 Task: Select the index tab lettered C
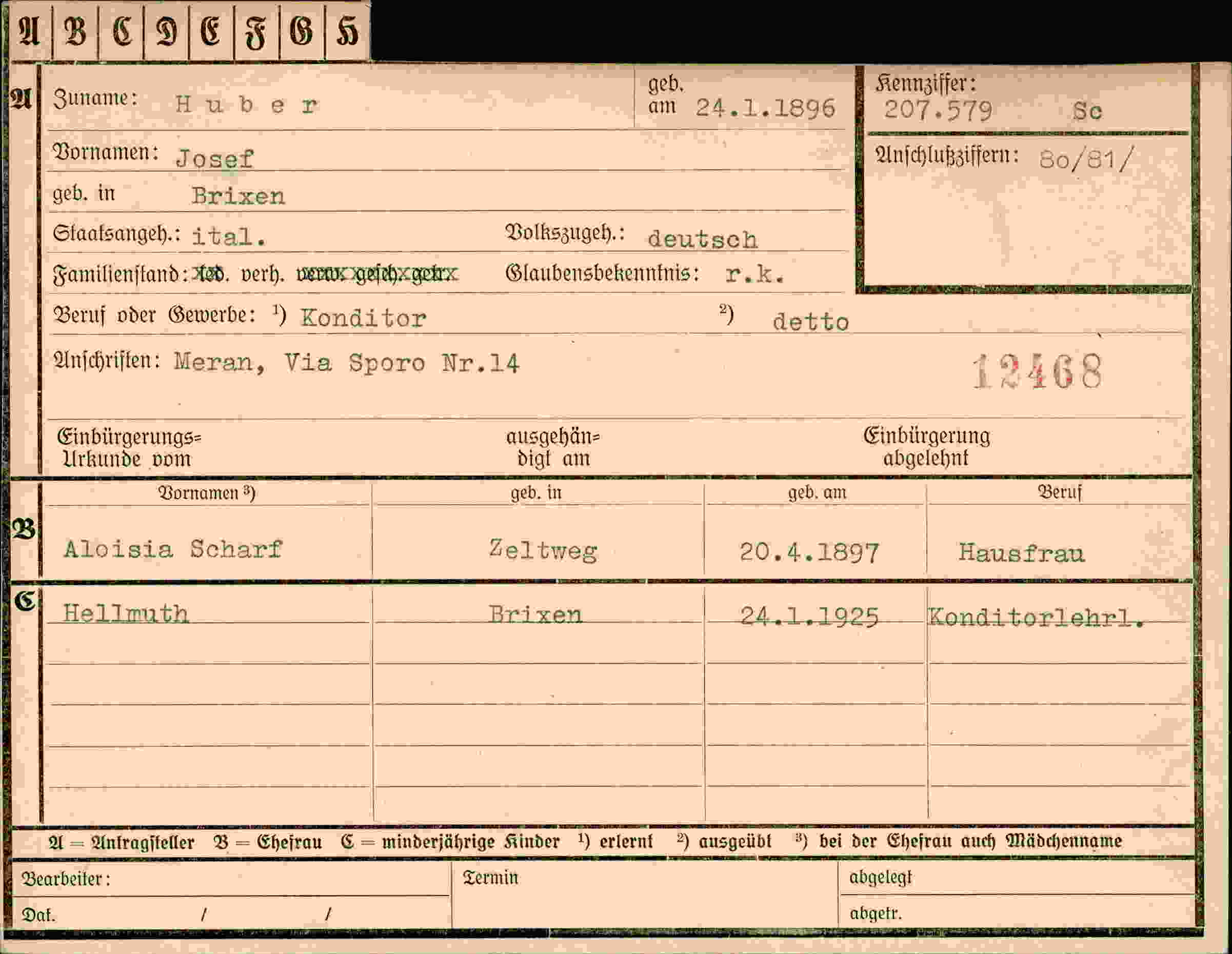pyautogui.click(x=121, y=32)
